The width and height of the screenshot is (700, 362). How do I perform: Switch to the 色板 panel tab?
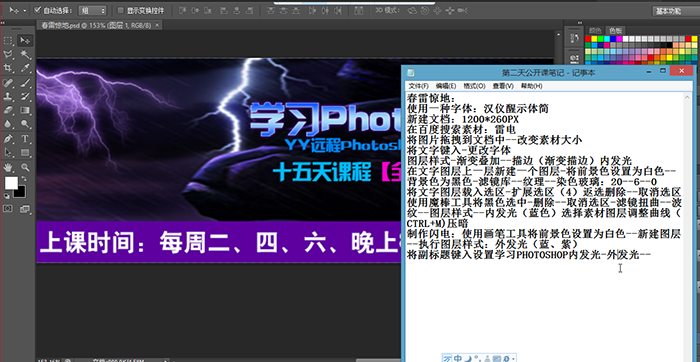coord(616,30)
